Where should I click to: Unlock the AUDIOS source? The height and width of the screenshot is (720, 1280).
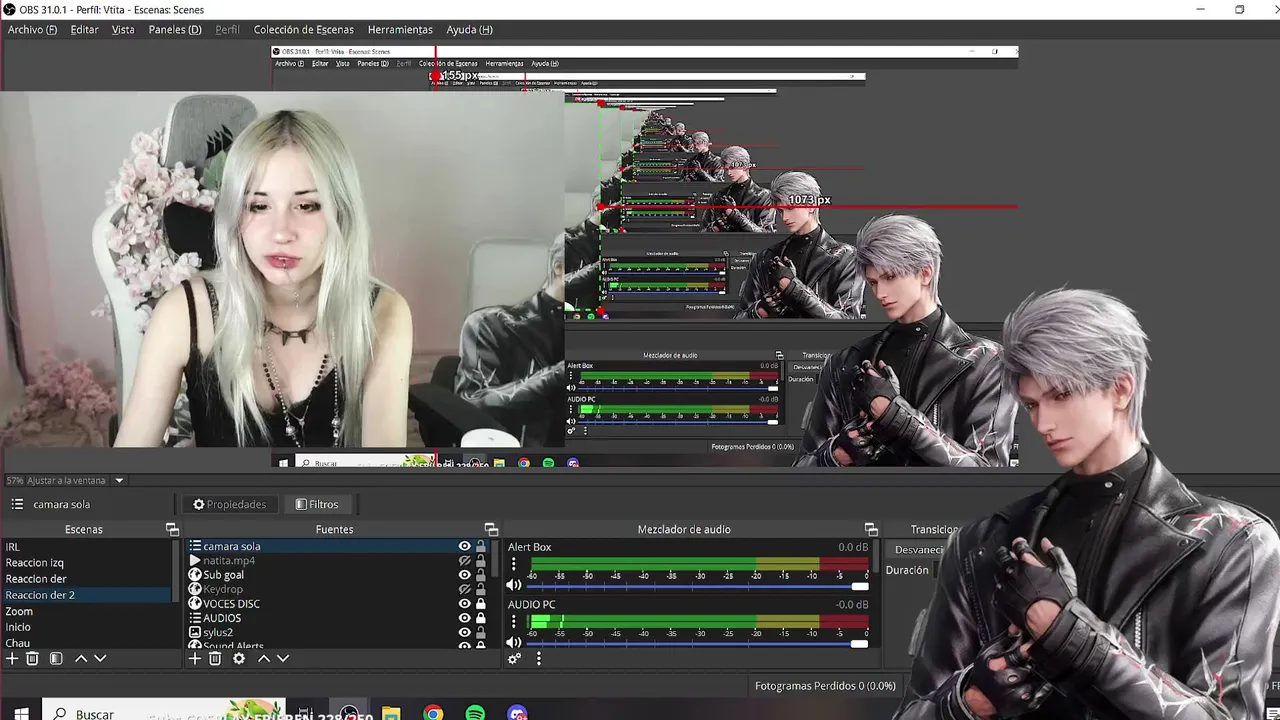[x=481, y=618]
